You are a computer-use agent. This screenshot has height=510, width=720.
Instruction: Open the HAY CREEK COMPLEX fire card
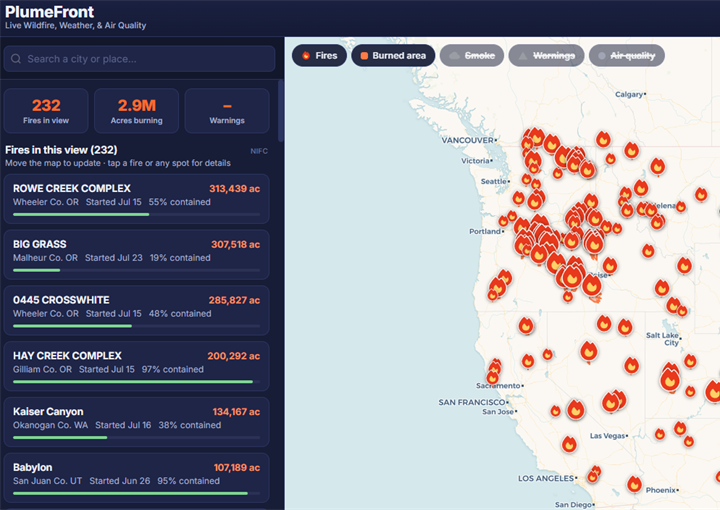pos(136,366)
